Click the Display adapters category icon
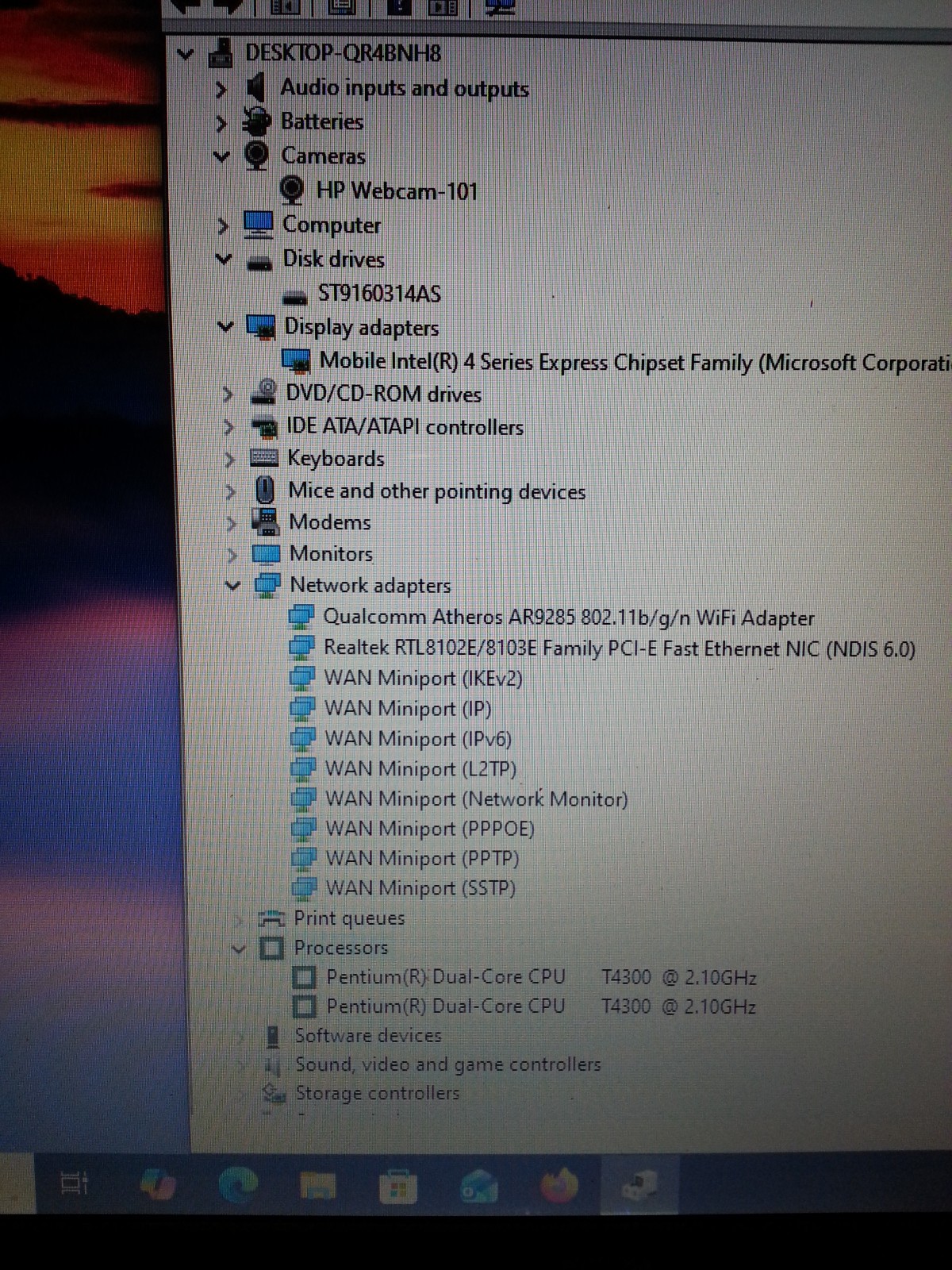The image size is (952, 1270). point(261,326)
